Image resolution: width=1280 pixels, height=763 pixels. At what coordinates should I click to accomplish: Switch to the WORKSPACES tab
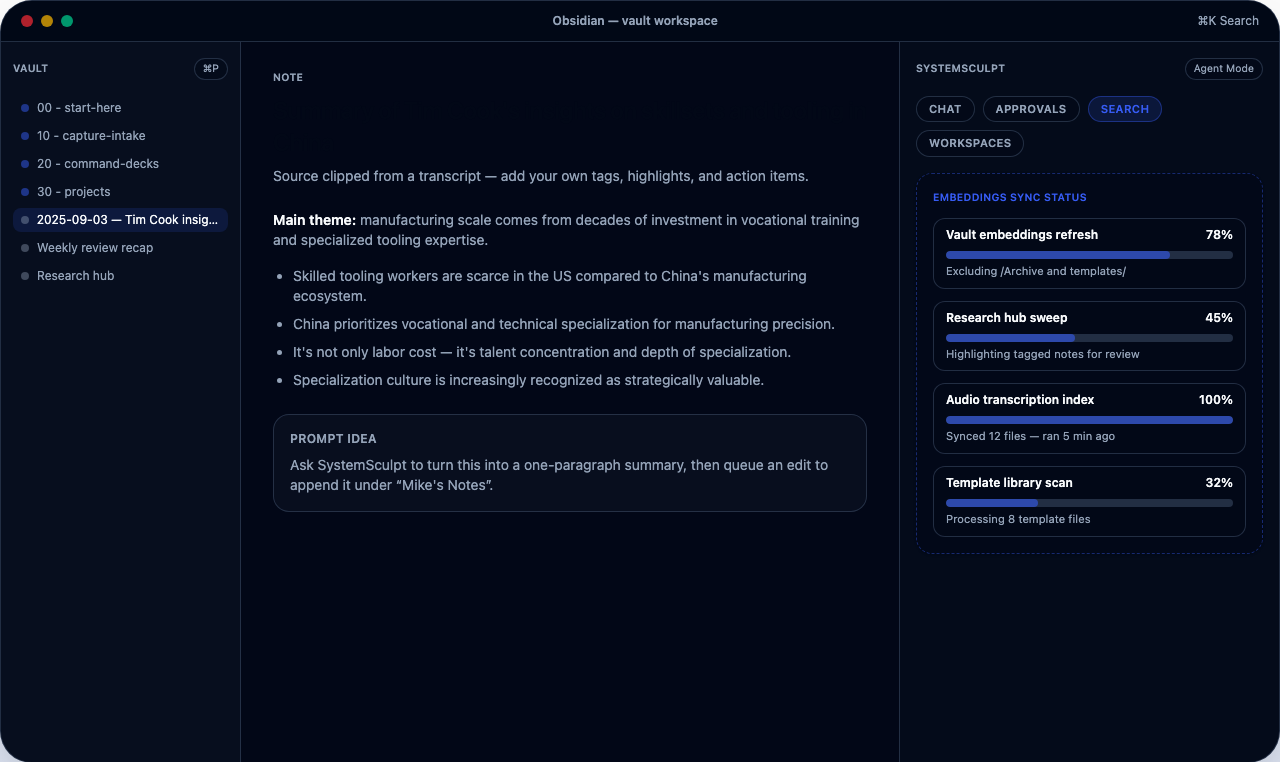(969, 143)
